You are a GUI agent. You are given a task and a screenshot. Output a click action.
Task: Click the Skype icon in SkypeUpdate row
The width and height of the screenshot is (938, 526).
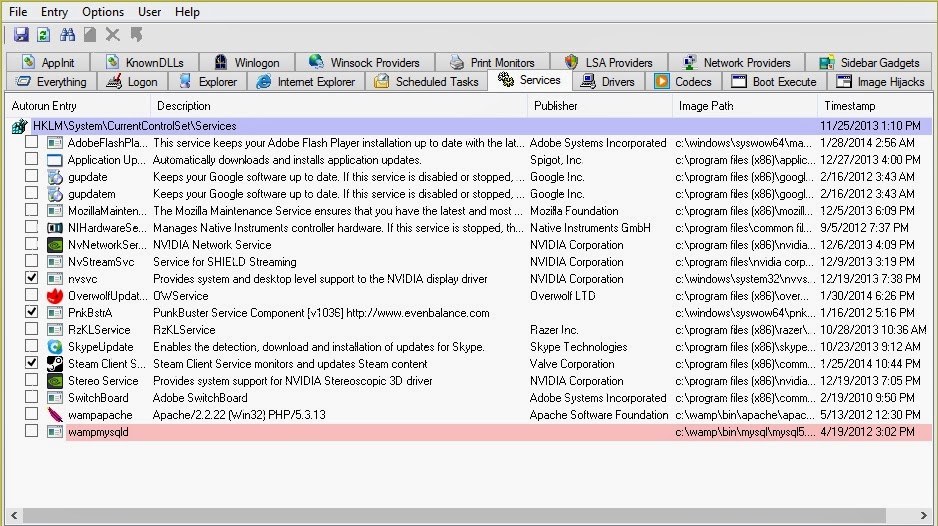click(x=55, y=346)
